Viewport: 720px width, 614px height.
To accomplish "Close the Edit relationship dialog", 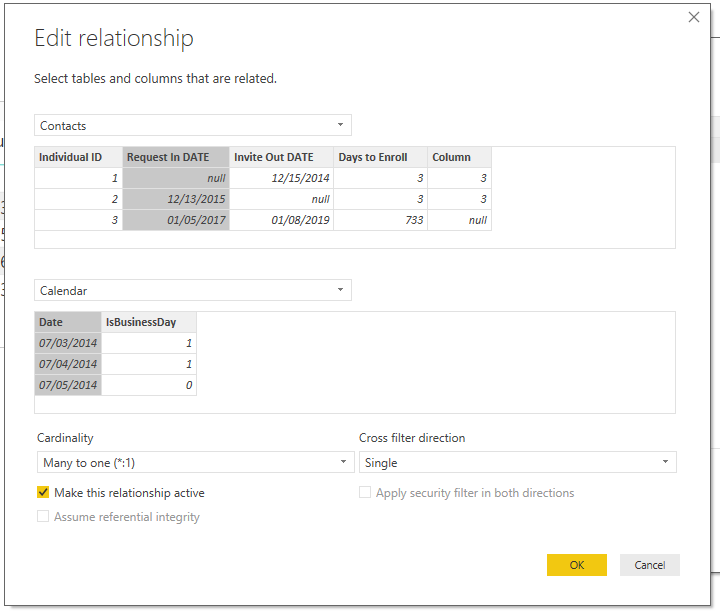I will [x=693, y=17].
